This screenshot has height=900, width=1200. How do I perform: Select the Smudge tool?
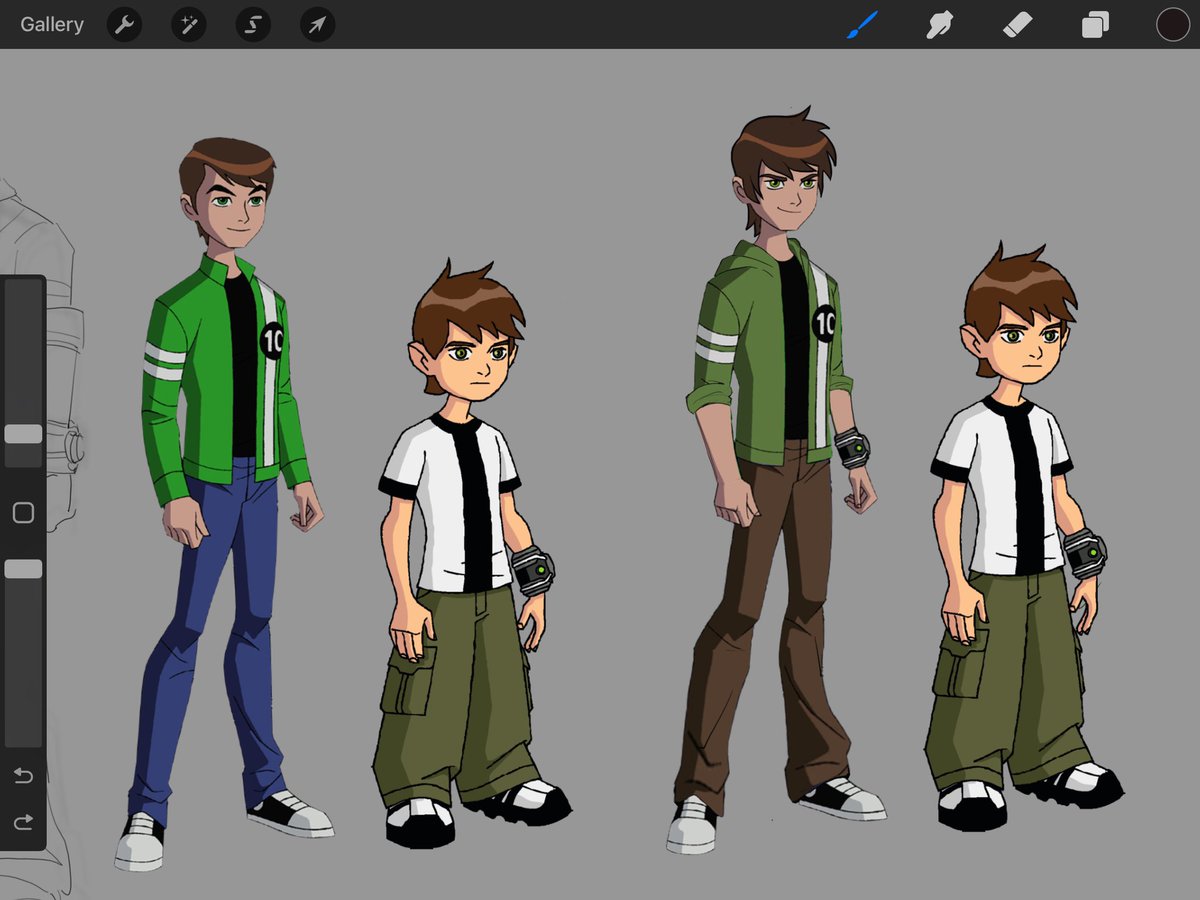pos(939,24)
